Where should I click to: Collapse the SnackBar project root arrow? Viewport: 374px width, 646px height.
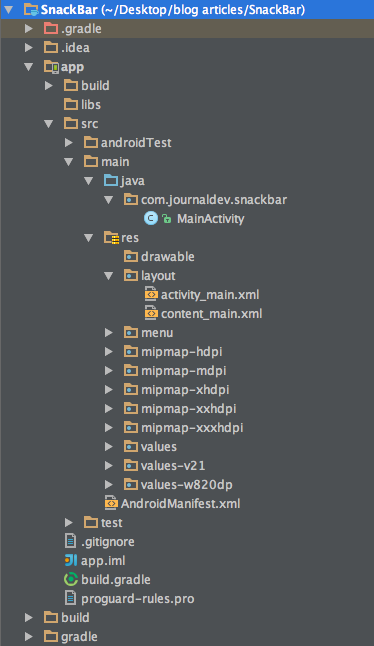tap(9, 9)
